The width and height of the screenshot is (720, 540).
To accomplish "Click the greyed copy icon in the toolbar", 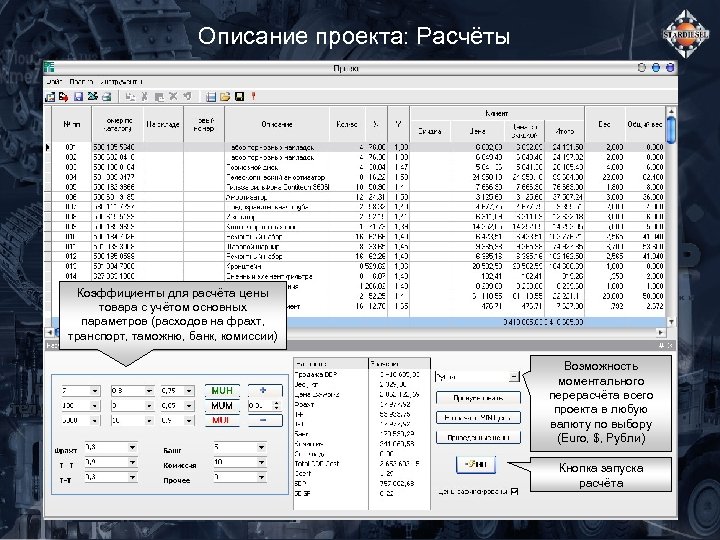I will click(x=130, y=97).
